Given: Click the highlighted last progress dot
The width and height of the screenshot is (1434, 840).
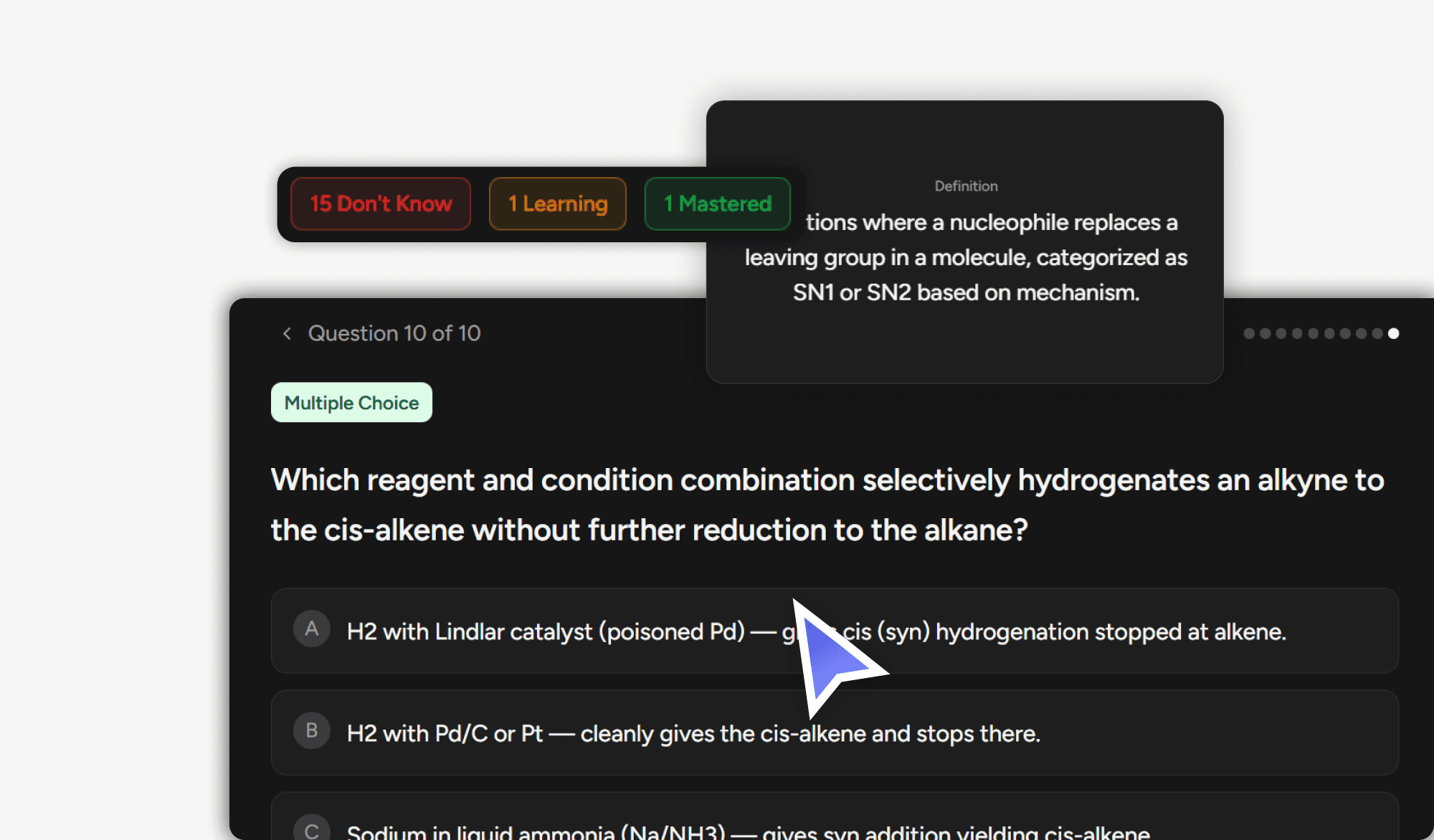Looking at the screenshot, I should click(x=1393, y=333).
